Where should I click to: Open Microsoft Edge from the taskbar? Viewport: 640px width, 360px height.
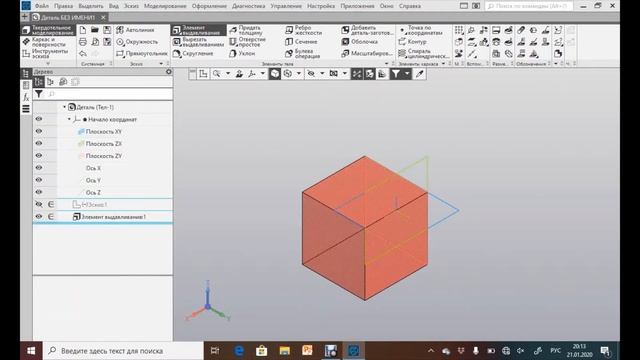point(239,351)
